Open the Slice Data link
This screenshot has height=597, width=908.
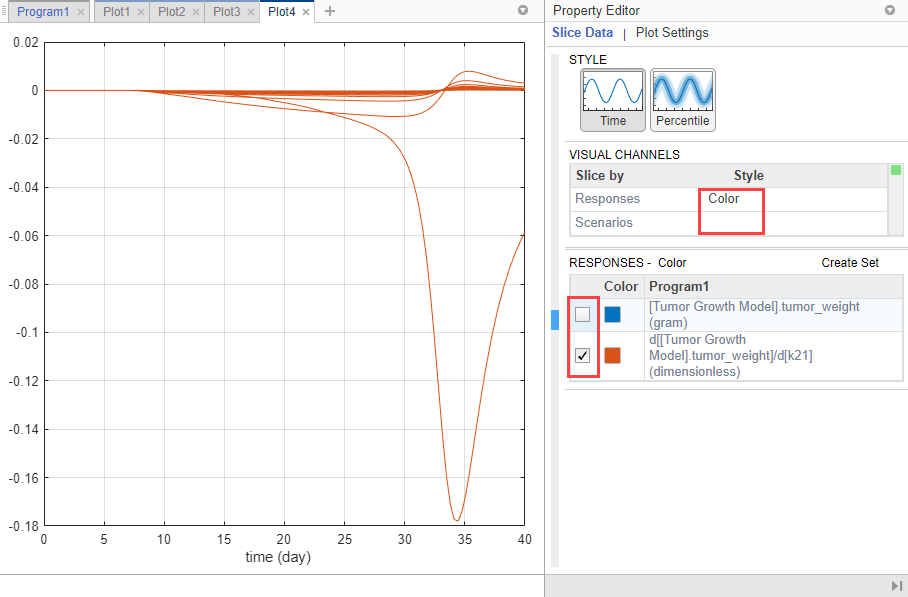tap(582, 32)
